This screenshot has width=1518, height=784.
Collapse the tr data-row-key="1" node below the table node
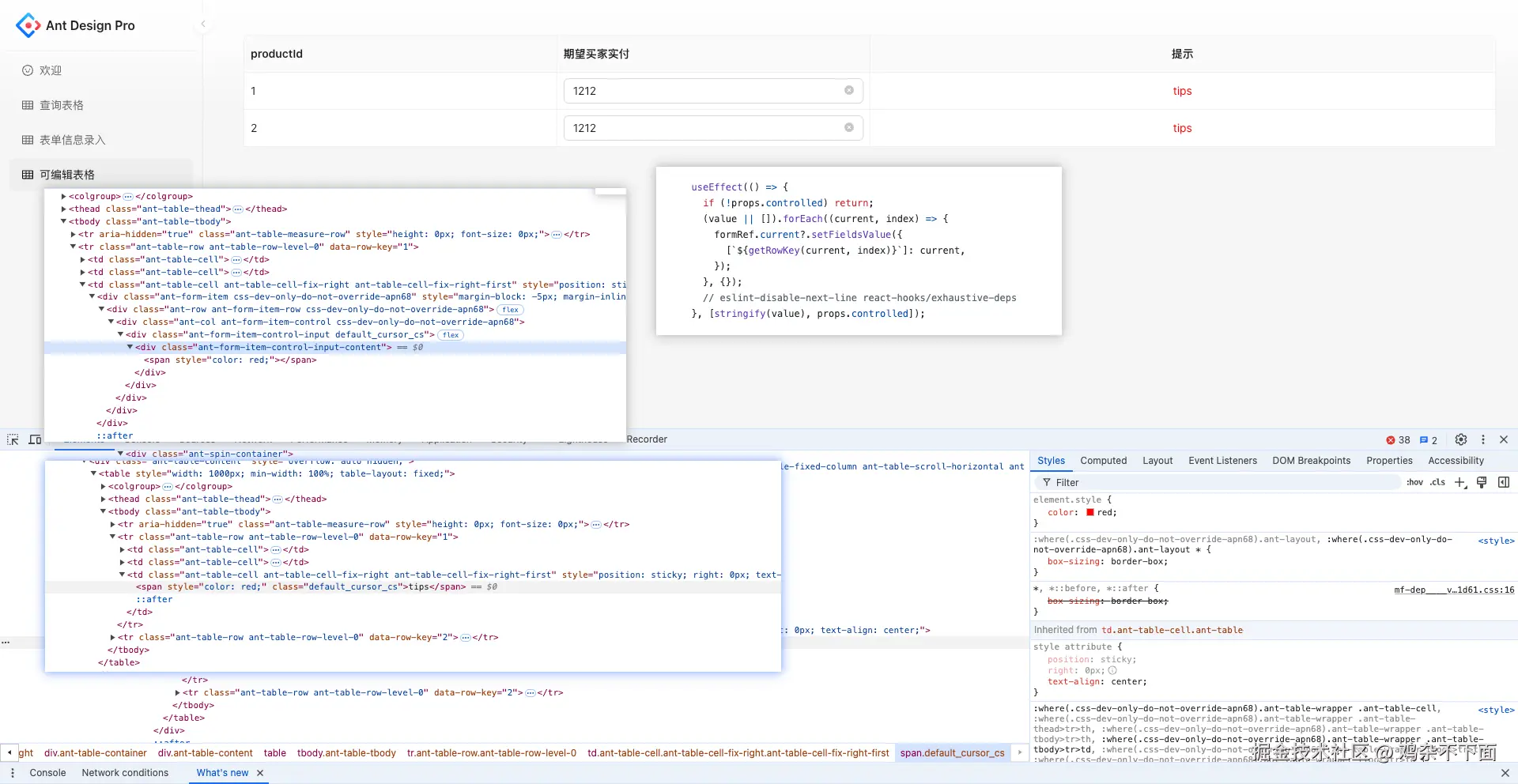tap(112, 537)
